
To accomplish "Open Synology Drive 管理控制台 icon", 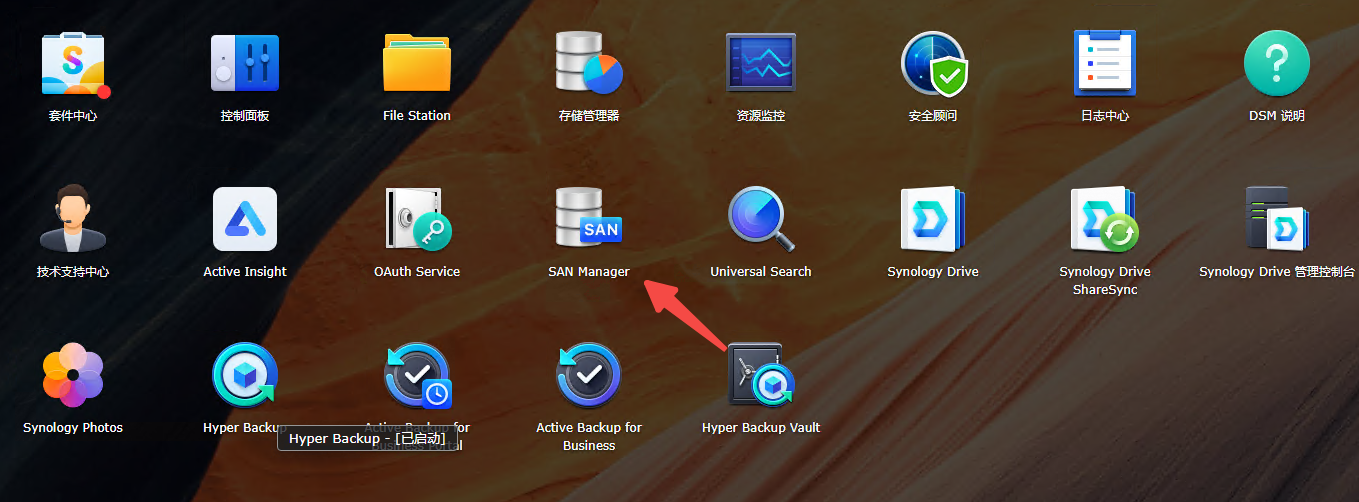I will pyautogui.click(x=1277, y=219).
